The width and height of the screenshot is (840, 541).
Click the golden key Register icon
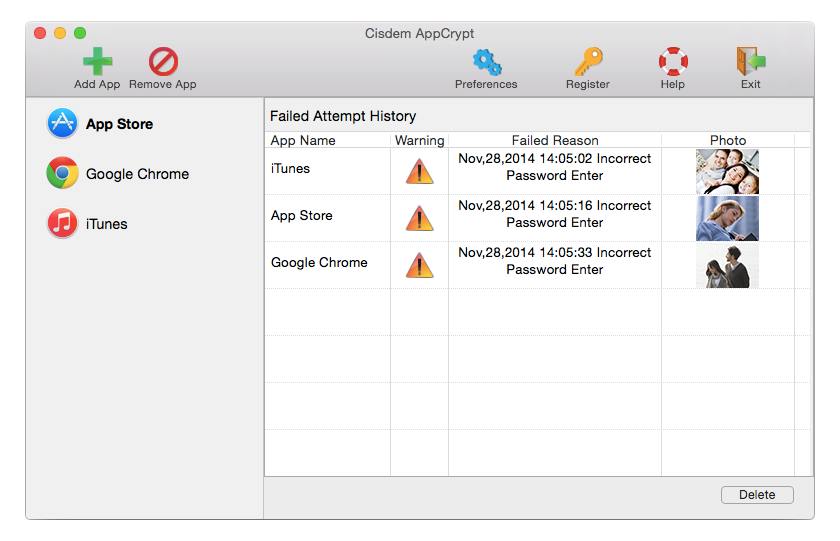click(x=588, y=61)
